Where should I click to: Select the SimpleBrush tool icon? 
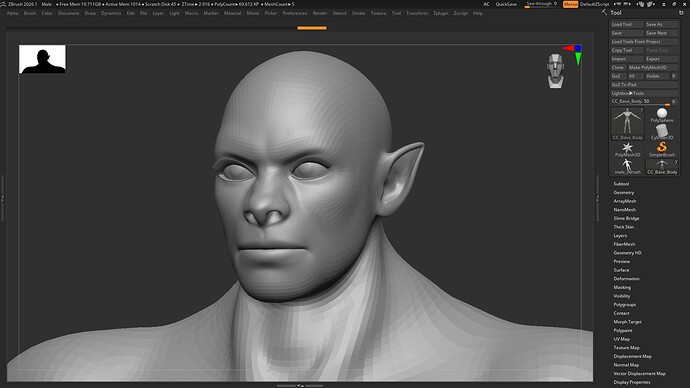(662, 150)
